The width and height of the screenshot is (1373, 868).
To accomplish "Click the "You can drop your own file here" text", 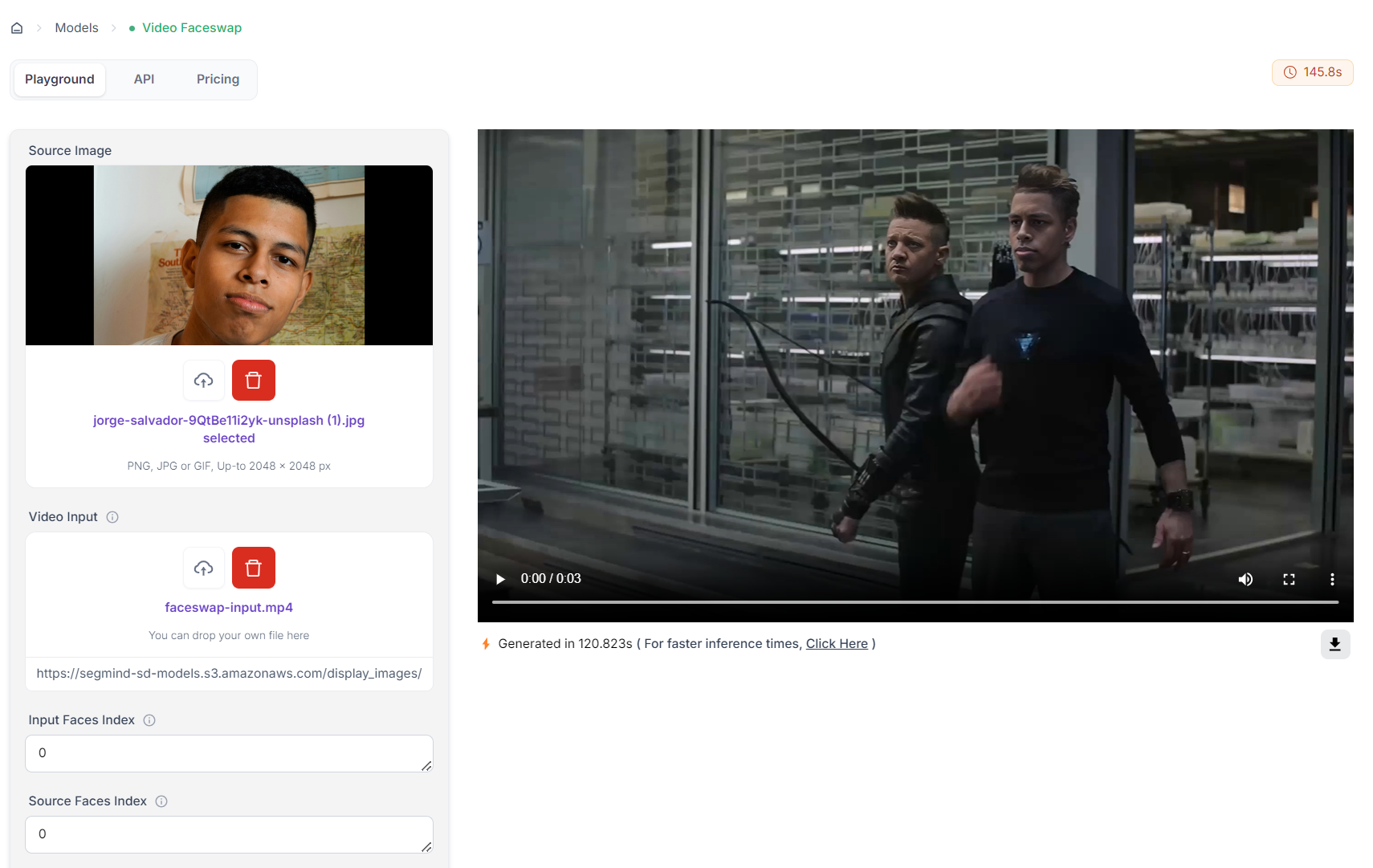I will click(229, 636).
